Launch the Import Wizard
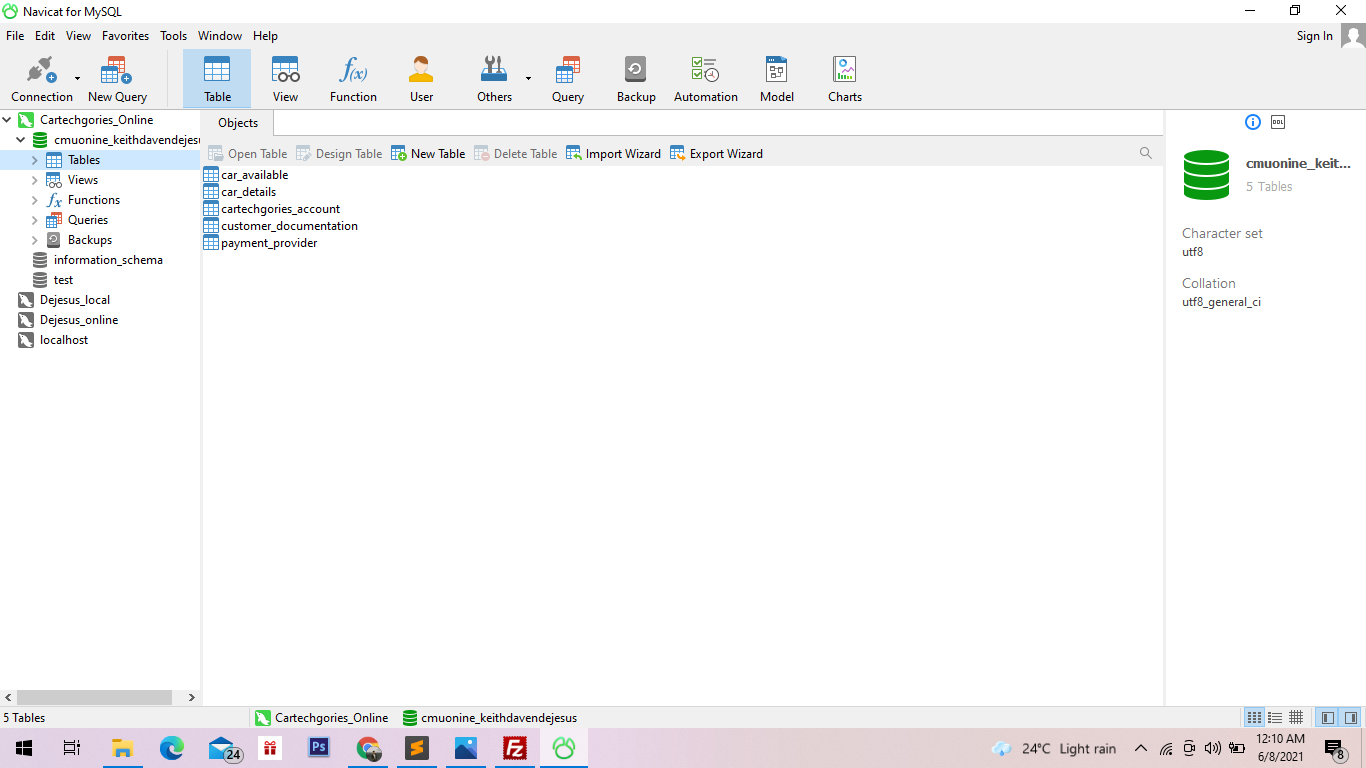This screenshot has width=1366, height=768. (x=613, y=154)
